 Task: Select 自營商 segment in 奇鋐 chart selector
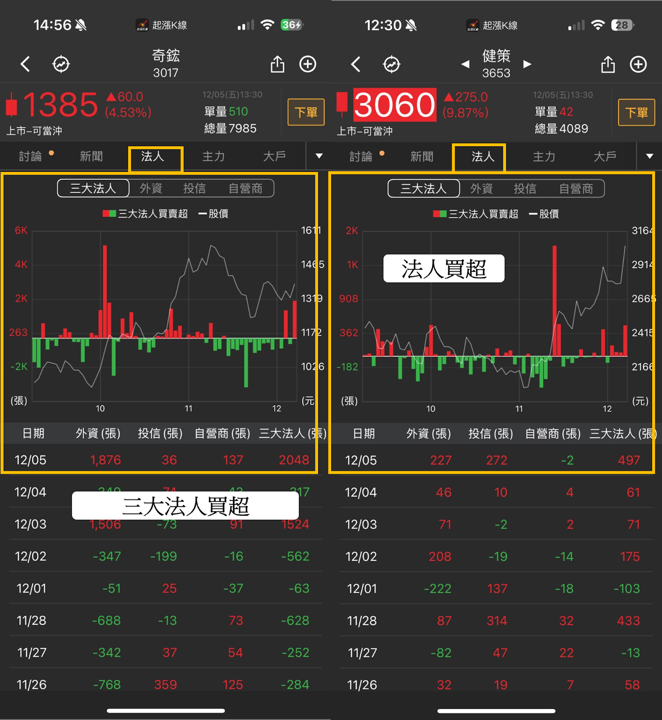pos(246,188)
